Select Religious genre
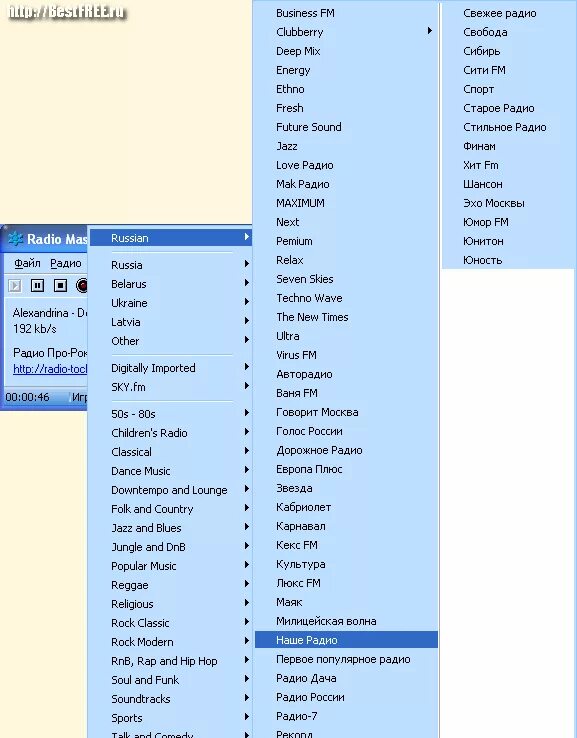Screen dimensions: 577x738 click(x=171, y=604)
